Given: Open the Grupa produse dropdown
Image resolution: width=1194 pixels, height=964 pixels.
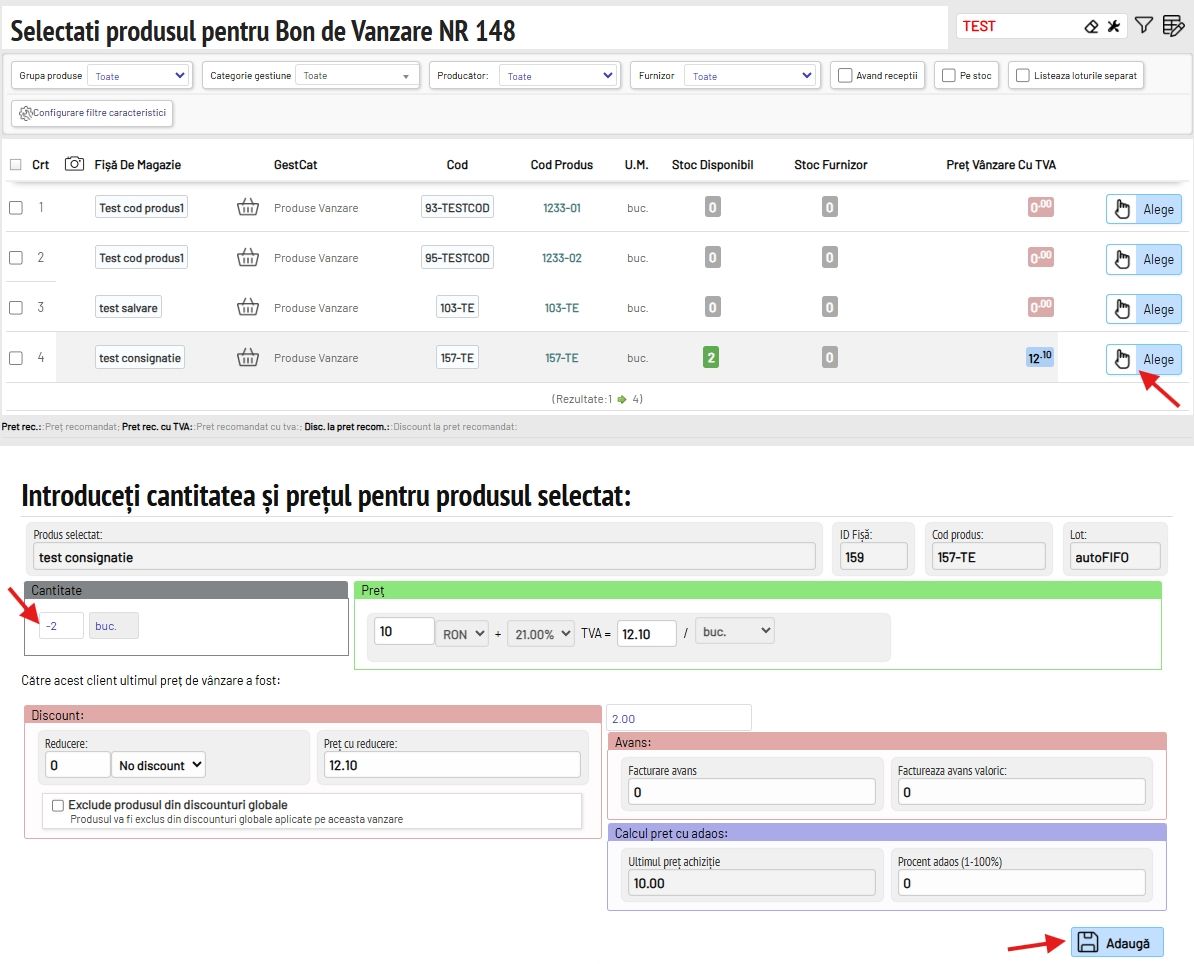Looking at the screenshot, I should coord(138,76).
